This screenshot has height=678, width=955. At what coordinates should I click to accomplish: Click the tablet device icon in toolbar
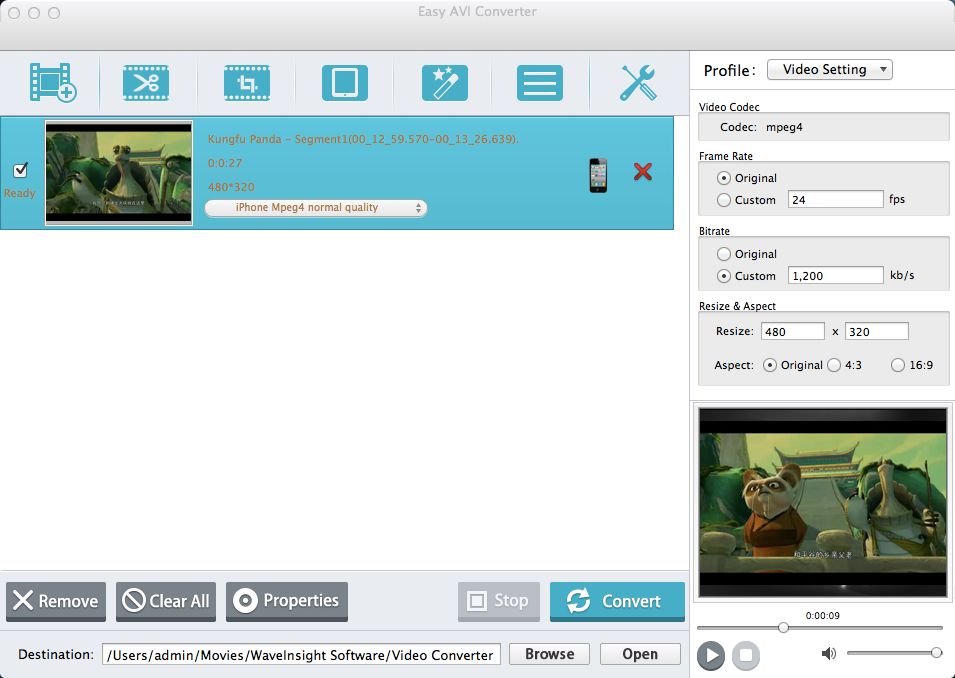pos(345,83)
